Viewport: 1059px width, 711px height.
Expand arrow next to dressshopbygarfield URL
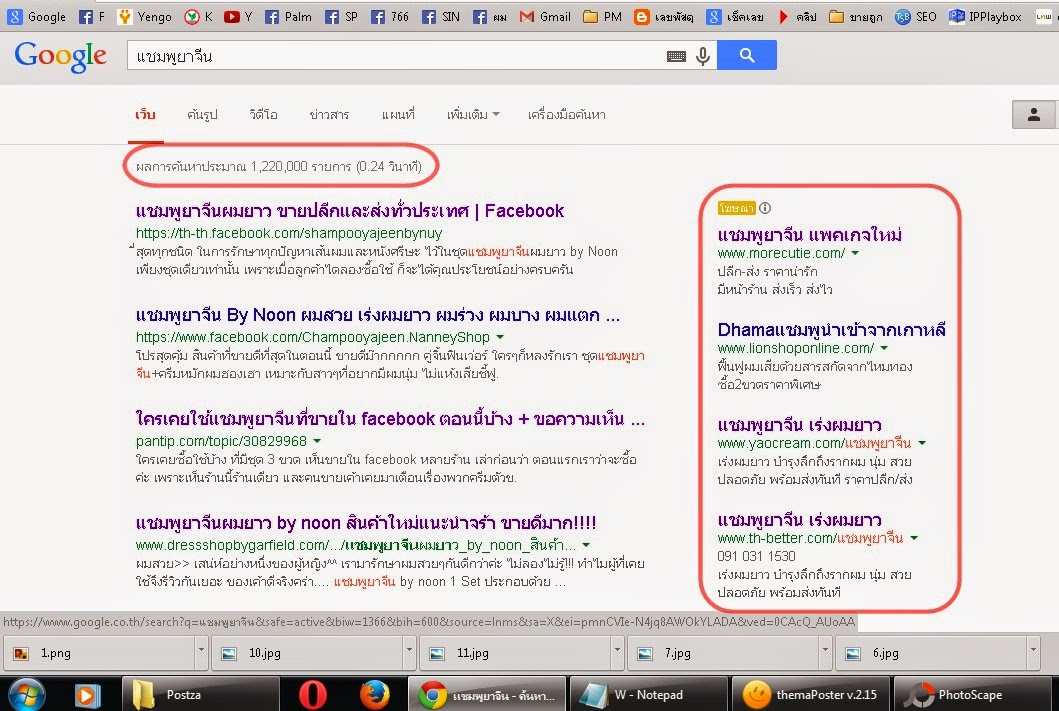coord(586,545)
